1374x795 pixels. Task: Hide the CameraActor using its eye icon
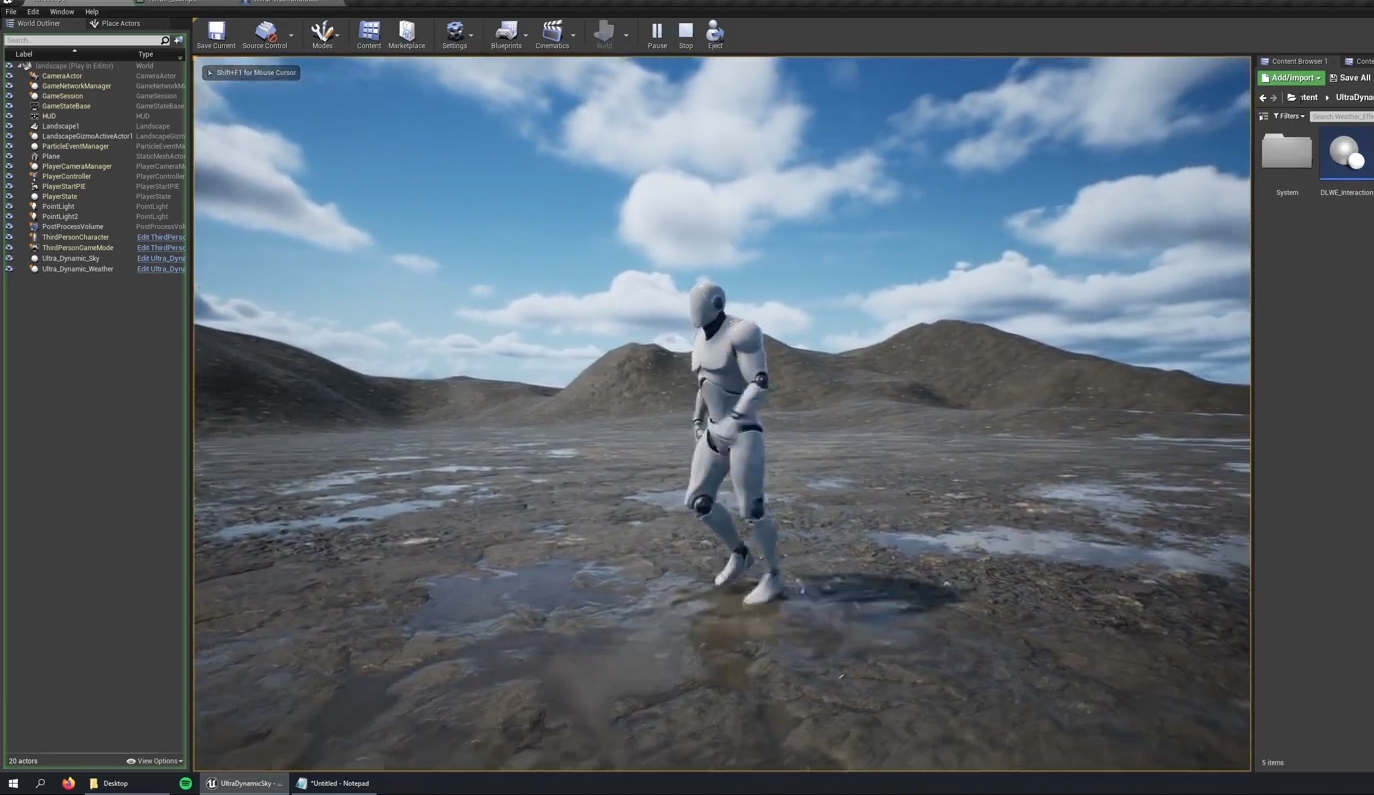[10, 76]
